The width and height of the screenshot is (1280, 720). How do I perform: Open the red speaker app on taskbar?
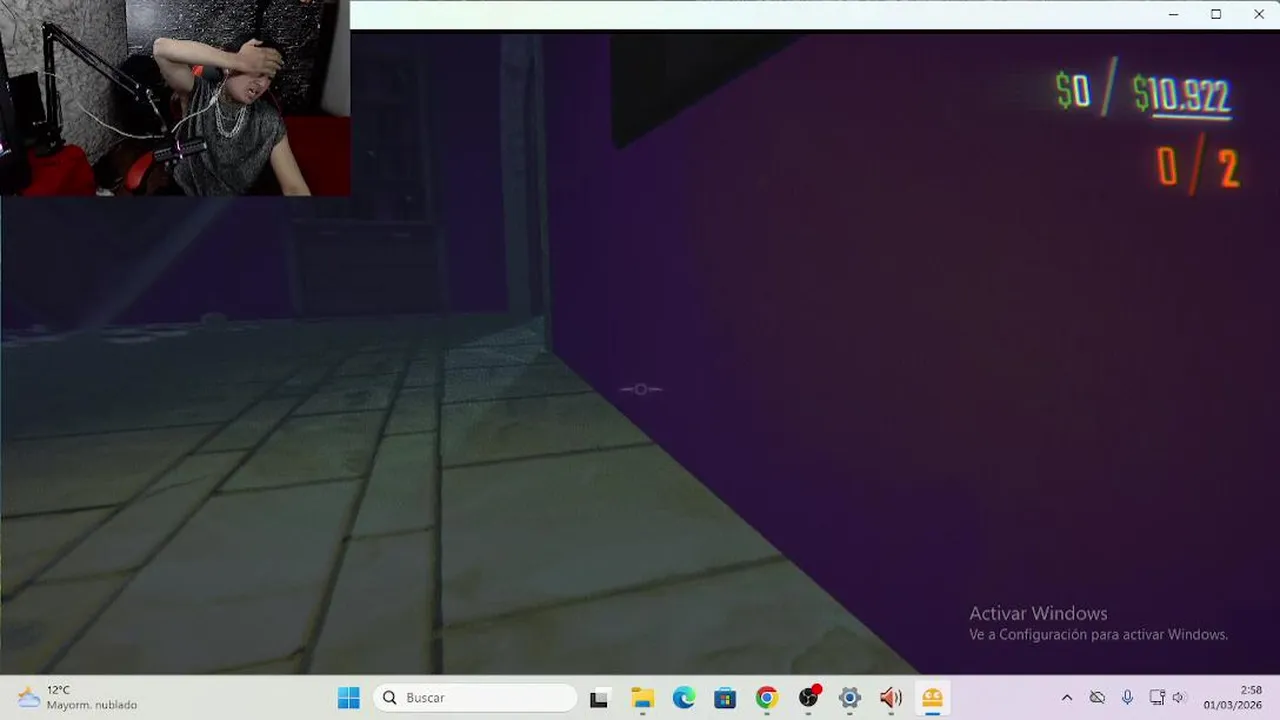891,698
